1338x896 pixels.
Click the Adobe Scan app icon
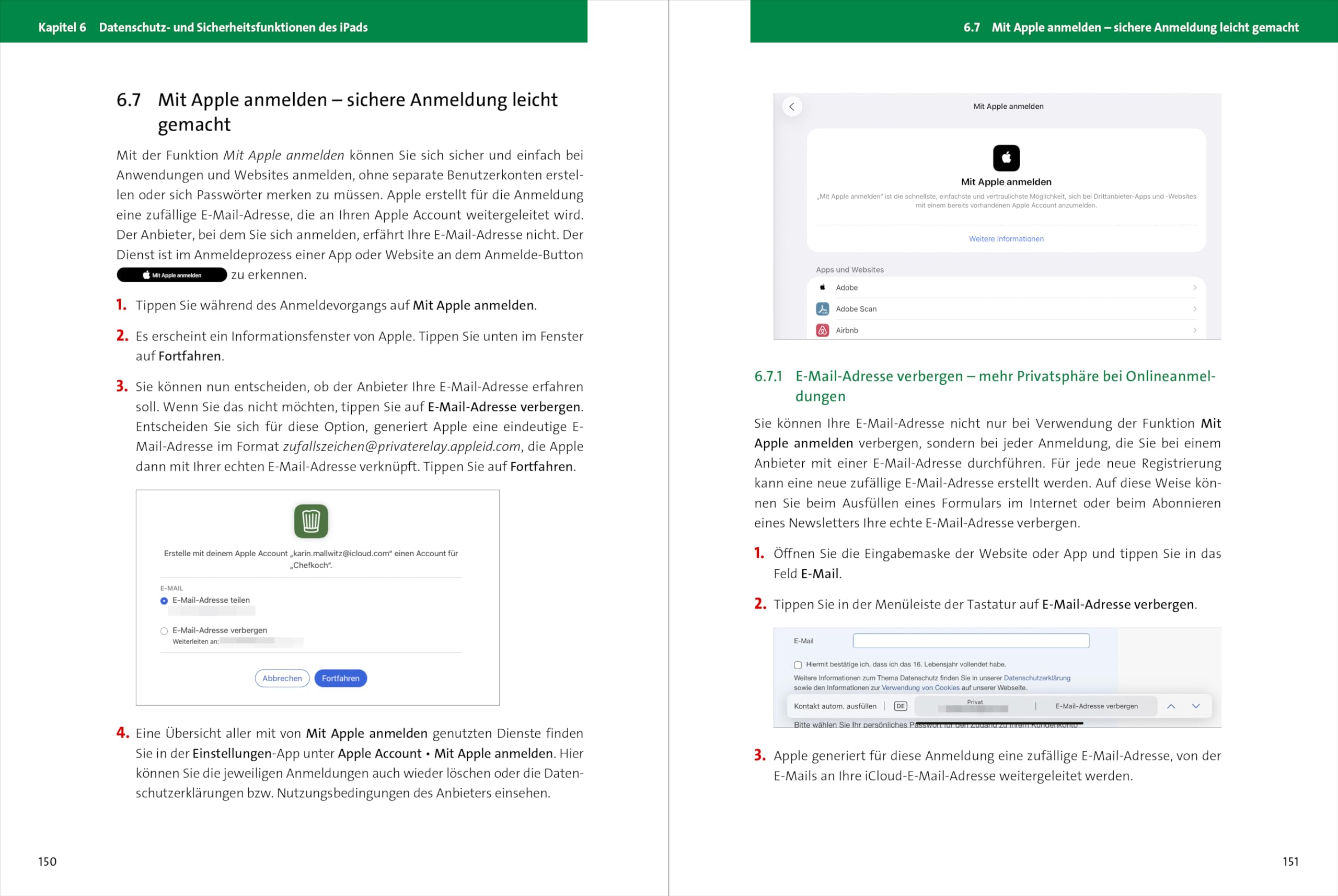coord(822,308)
